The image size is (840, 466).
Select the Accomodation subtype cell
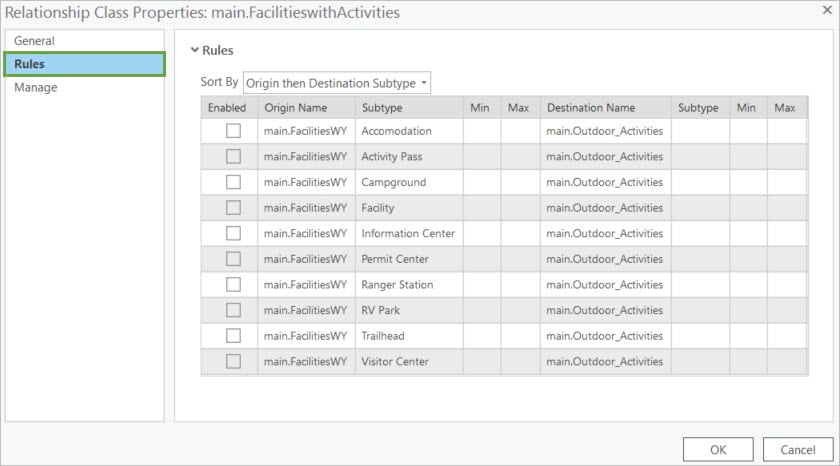(x=409, y=131)
